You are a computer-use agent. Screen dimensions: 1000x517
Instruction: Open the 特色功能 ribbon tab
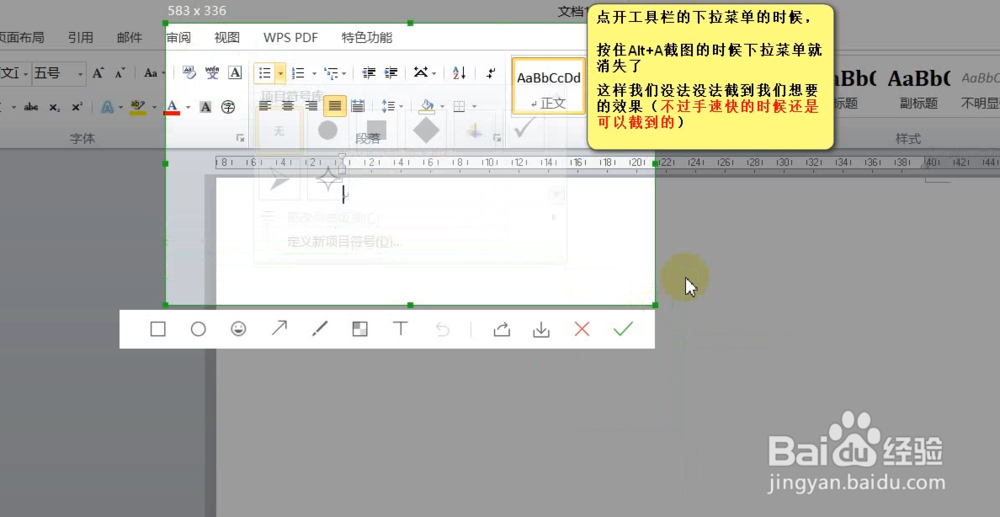tap(367, 38)
